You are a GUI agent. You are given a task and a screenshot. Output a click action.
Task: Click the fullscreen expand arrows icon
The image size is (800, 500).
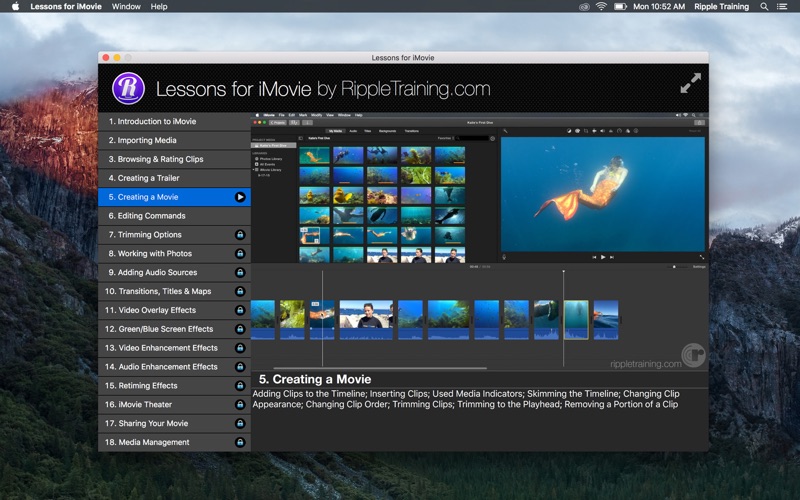coord(690,83)
